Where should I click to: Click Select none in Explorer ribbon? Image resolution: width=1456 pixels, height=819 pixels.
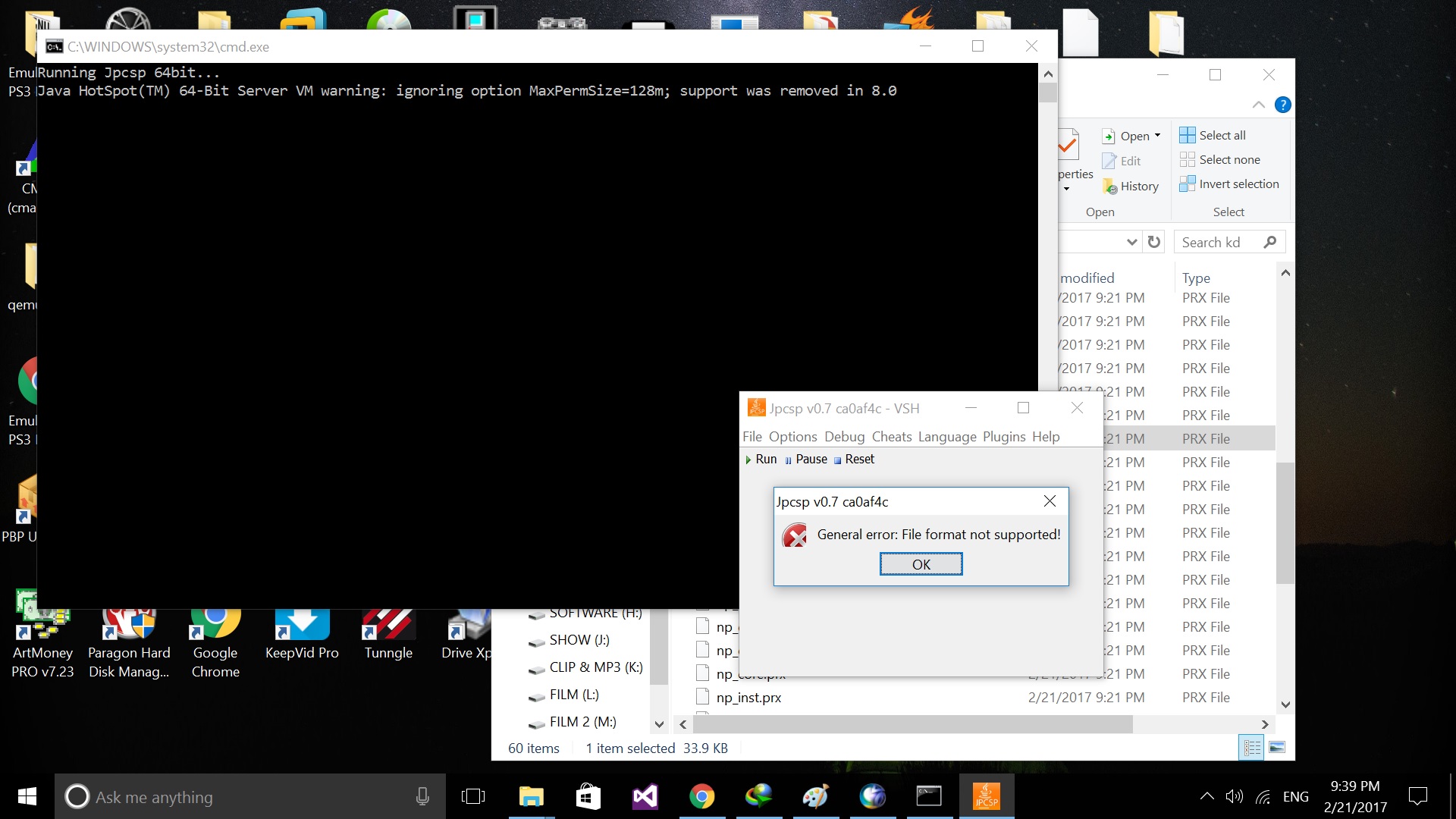(x=1219, y=159)
